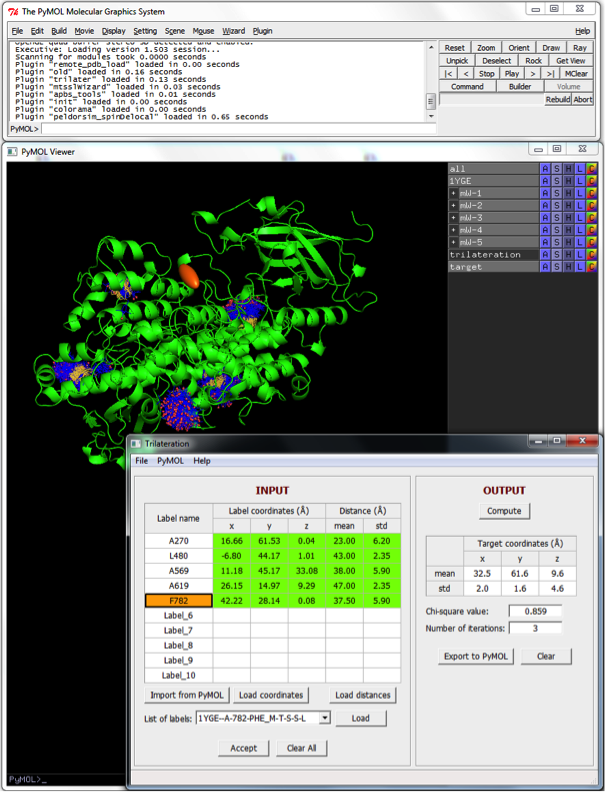Click the A action button for mW-4
This screenshot has height=792, width=605.
(x=545, y=230)
